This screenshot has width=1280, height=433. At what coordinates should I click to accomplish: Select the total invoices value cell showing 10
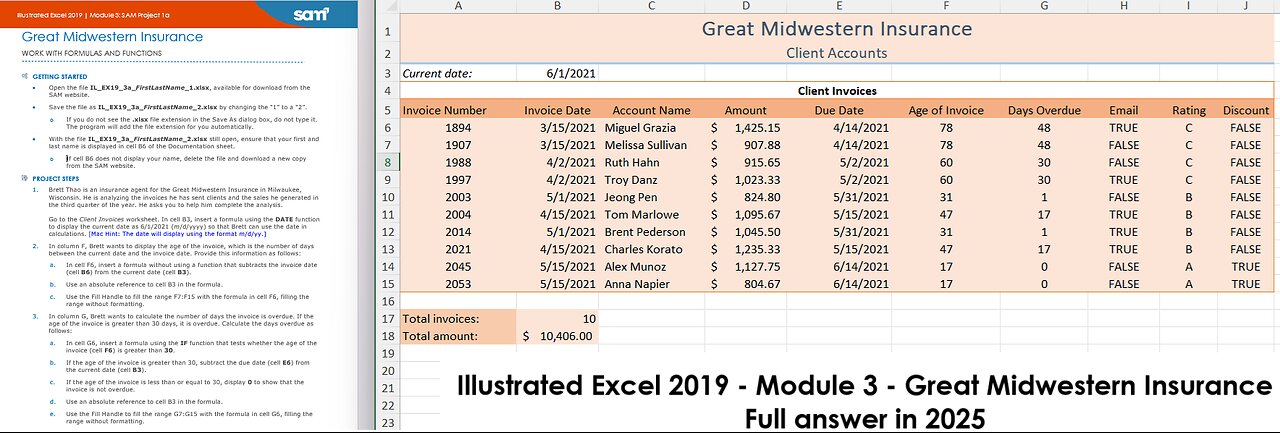558,319
